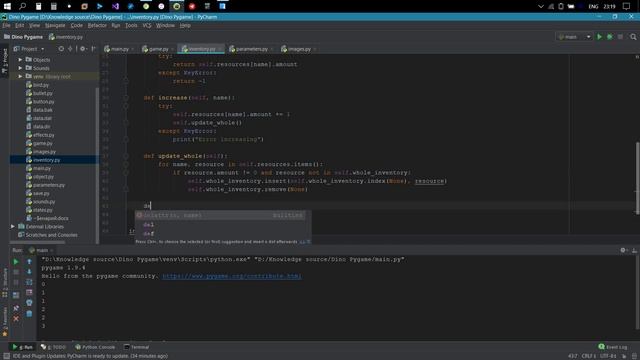Image resolution: width=640 pixels, height=360 pixels.
Task: Click the collapse all icon in Project panel
Action: click(x=70, y=49)
